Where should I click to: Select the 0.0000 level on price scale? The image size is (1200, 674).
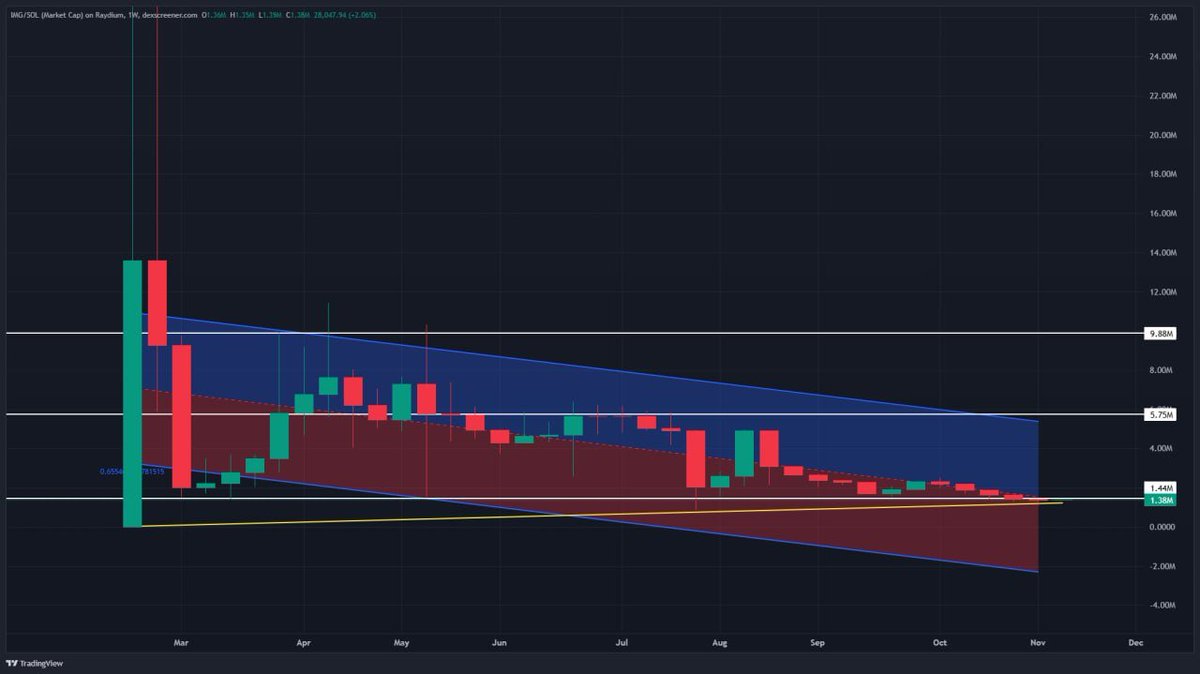(1160, 527)
